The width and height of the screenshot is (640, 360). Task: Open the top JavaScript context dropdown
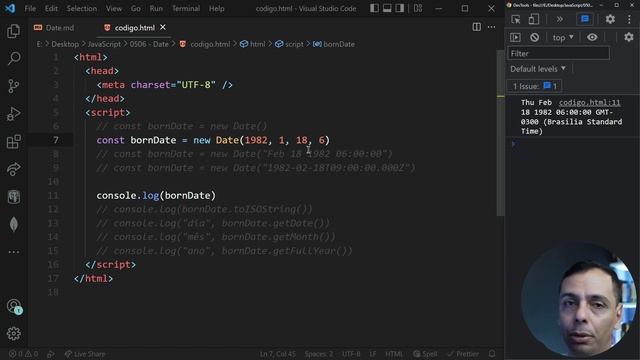pyautogui.click(x=563, y=38)
